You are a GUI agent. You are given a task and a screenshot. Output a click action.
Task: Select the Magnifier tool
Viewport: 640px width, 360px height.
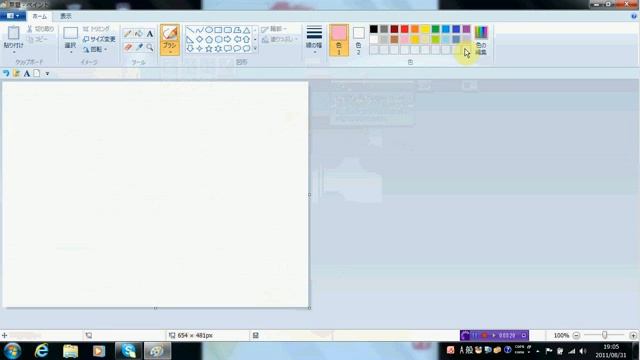150,47
